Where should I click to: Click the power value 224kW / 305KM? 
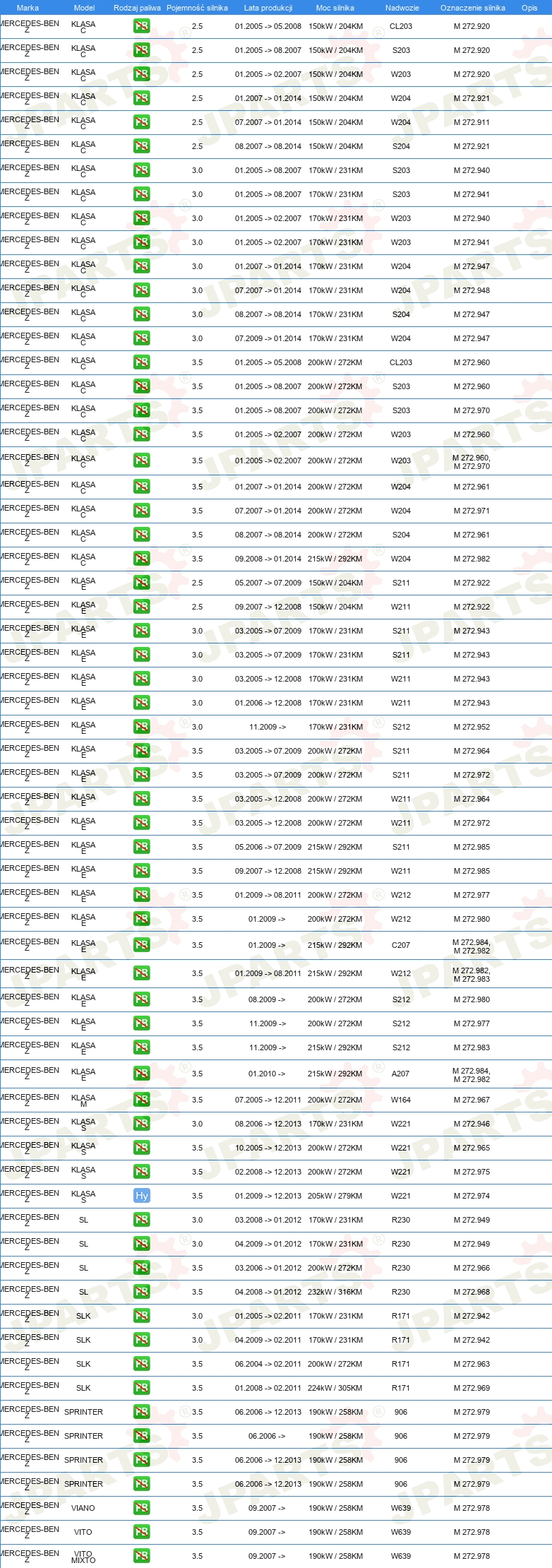pos(335,1388)
